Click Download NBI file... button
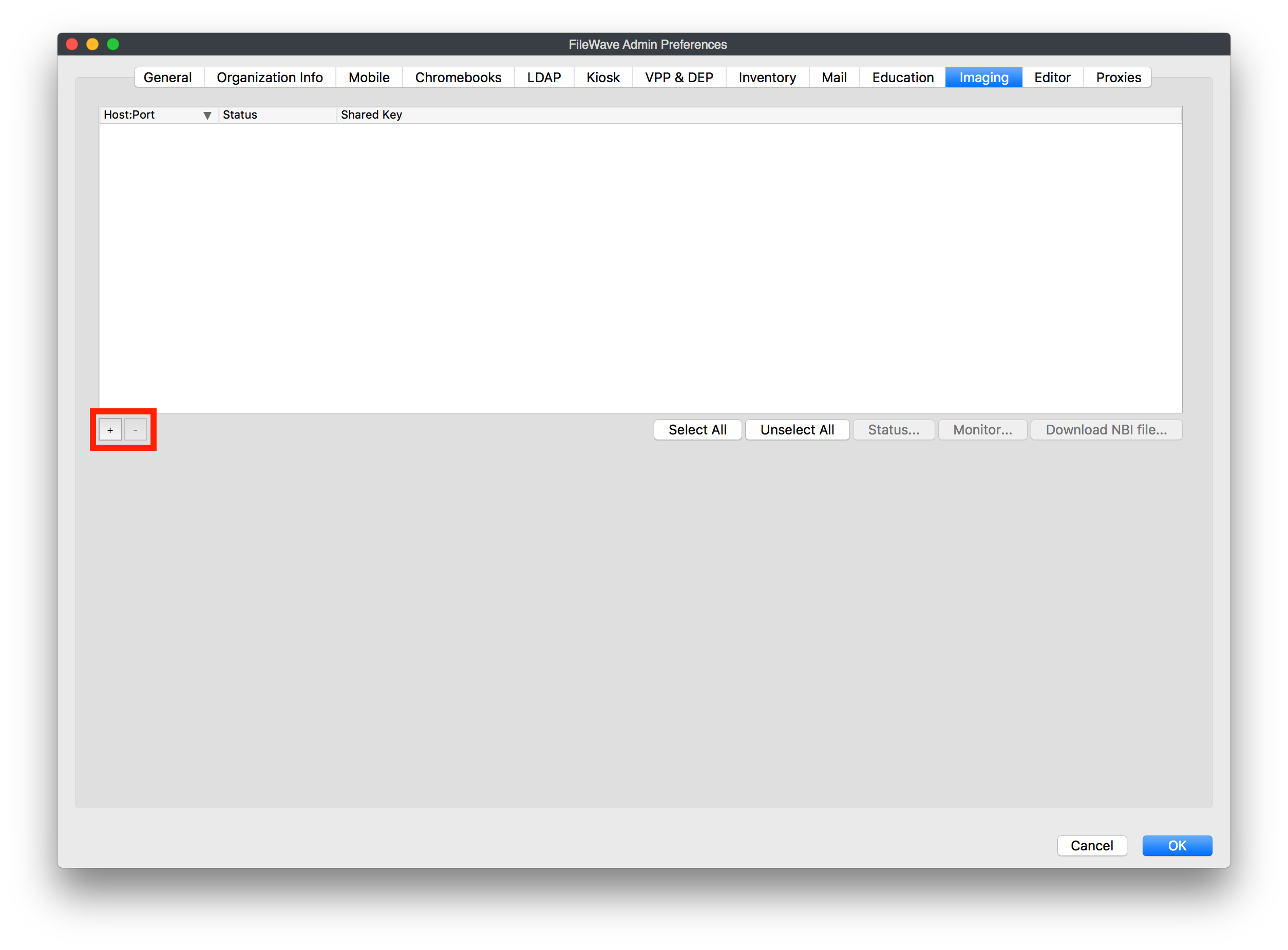The height and width of the screenshot is (950, 1288). tap(1106, 430)
